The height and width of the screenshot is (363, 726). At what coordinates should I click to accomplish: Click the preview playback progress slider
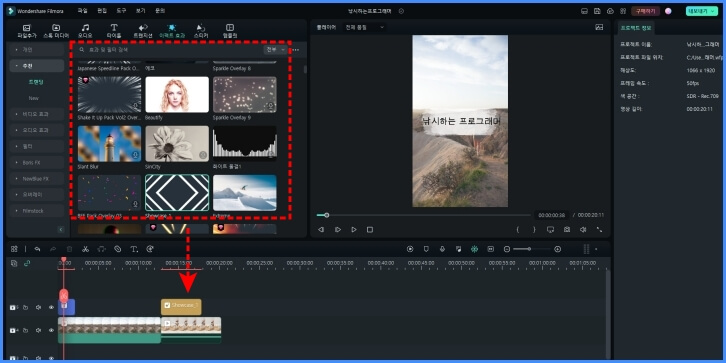click(x=423, y=215)
